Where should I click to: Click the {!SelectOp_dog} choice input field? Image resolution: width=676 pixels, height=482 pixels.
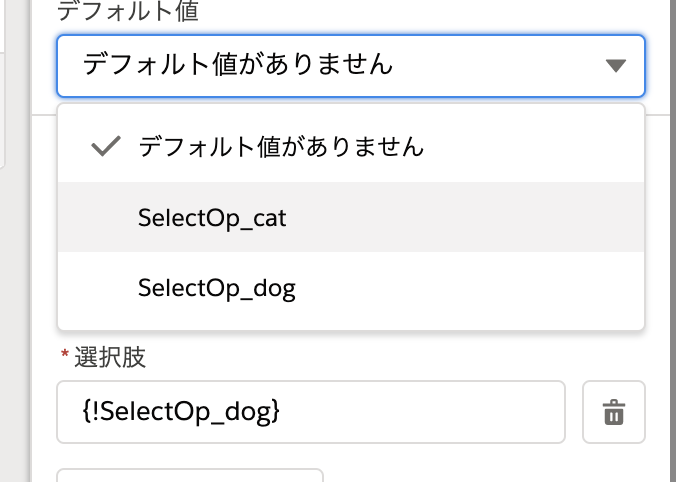pyautogui.click(x=311, y=412)
